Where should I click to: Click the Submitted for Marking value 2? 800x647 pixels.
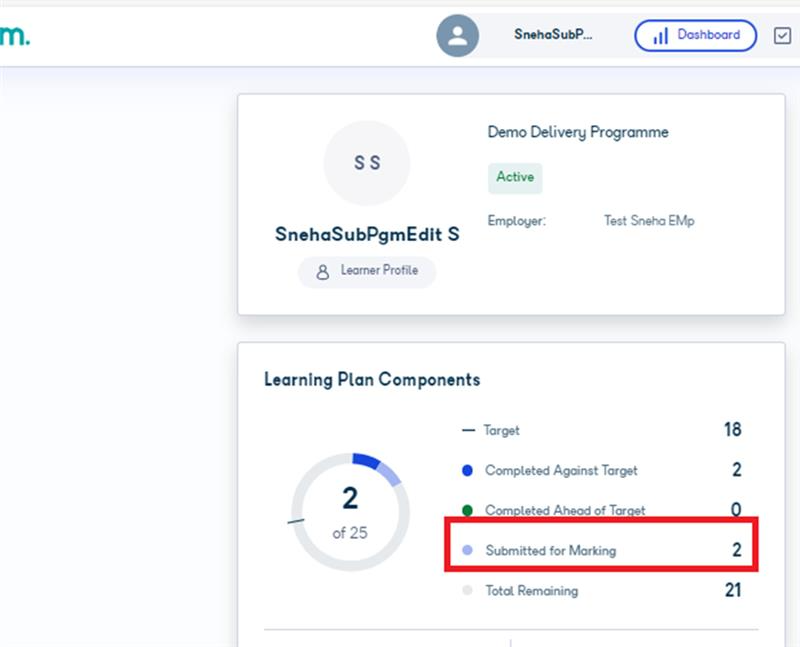click(737, 550)
